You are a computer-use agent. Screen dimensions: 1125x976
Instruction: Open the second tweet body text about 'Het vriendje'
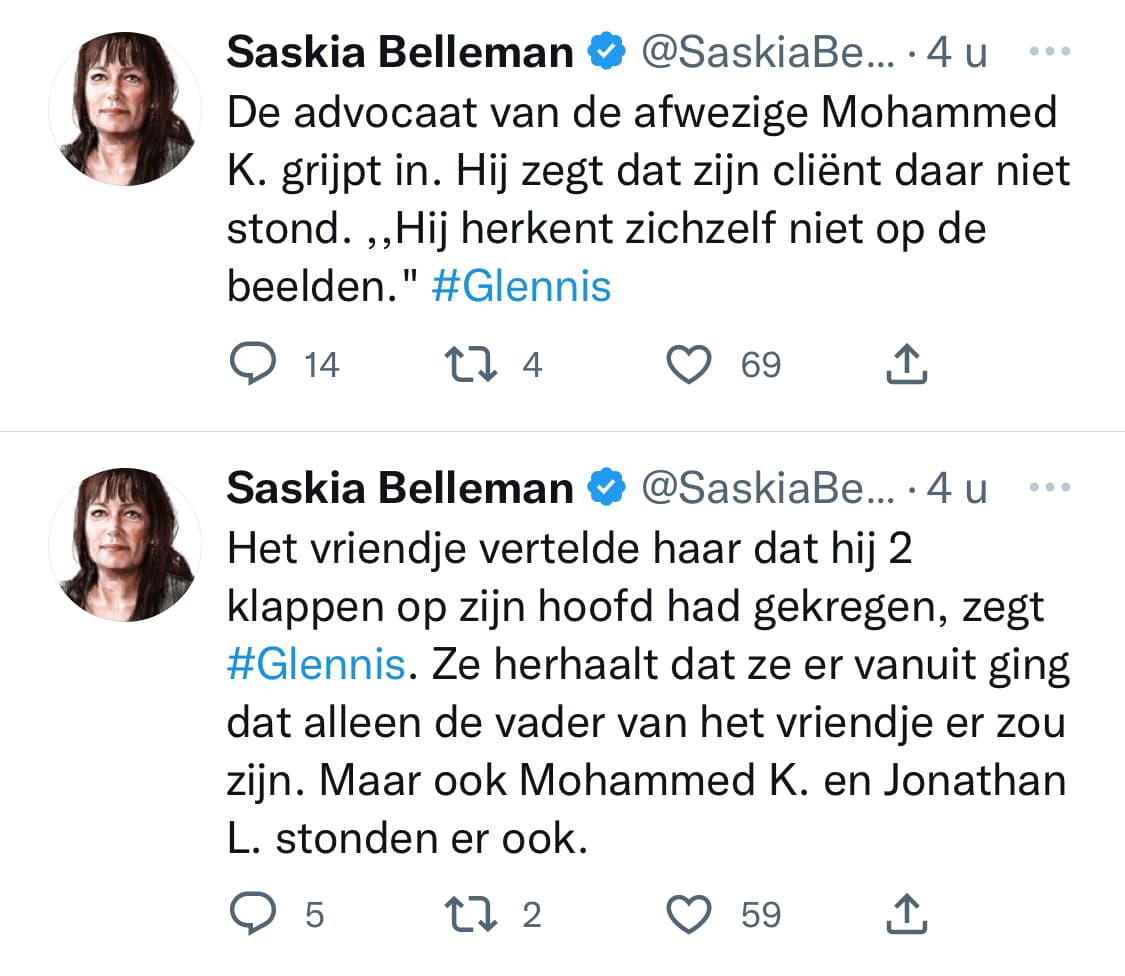tap(649, 693)
